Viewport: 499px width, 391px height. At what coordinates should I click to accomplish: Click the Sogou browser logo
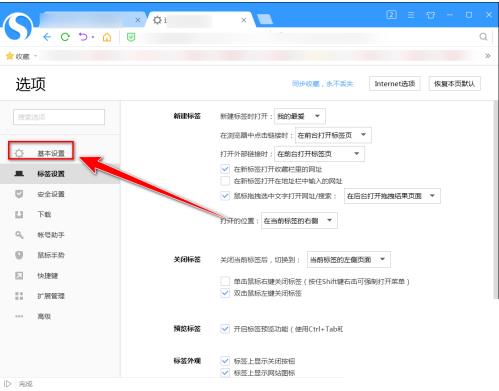pyautogui.click(x=17, y=27)
